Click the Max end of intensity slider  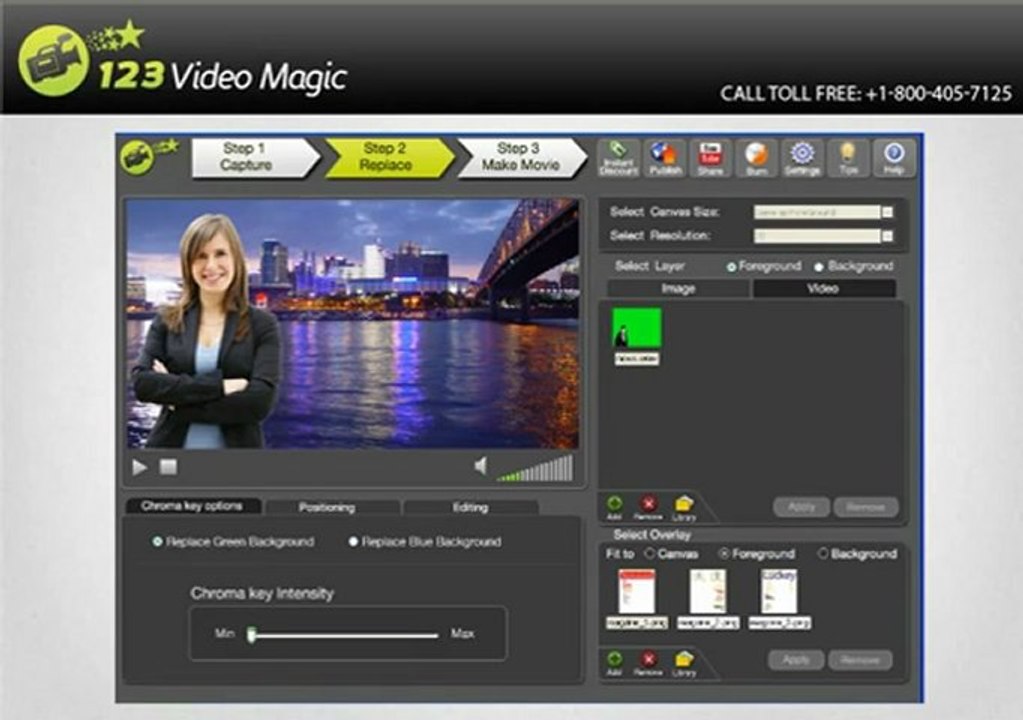463,634
